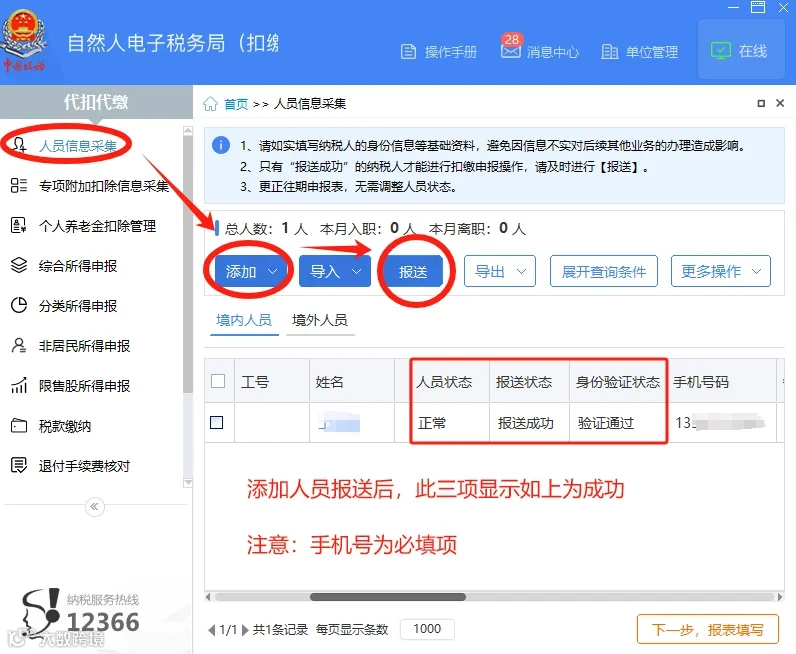Expand 更多操作 dropdown arrow
The width and height of the screenshot is (796, 654).
(x=756, y=272)
